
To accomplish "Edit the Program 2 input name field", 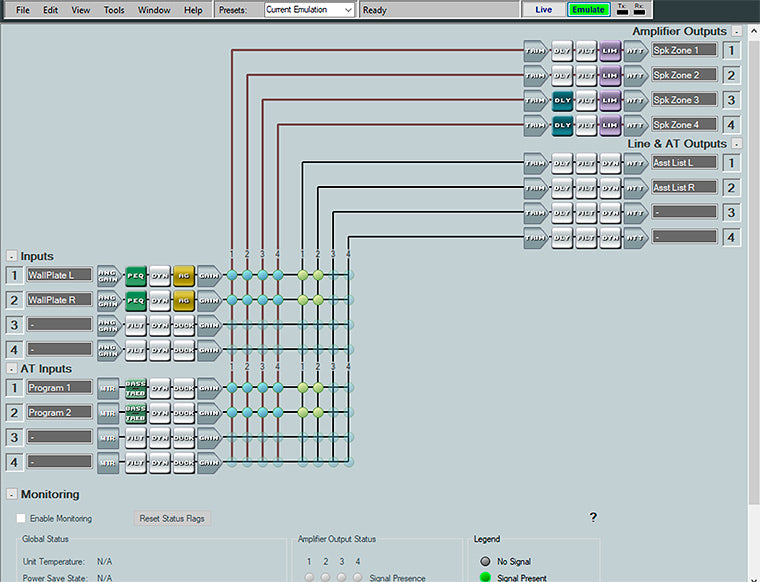I will (59, 412).
